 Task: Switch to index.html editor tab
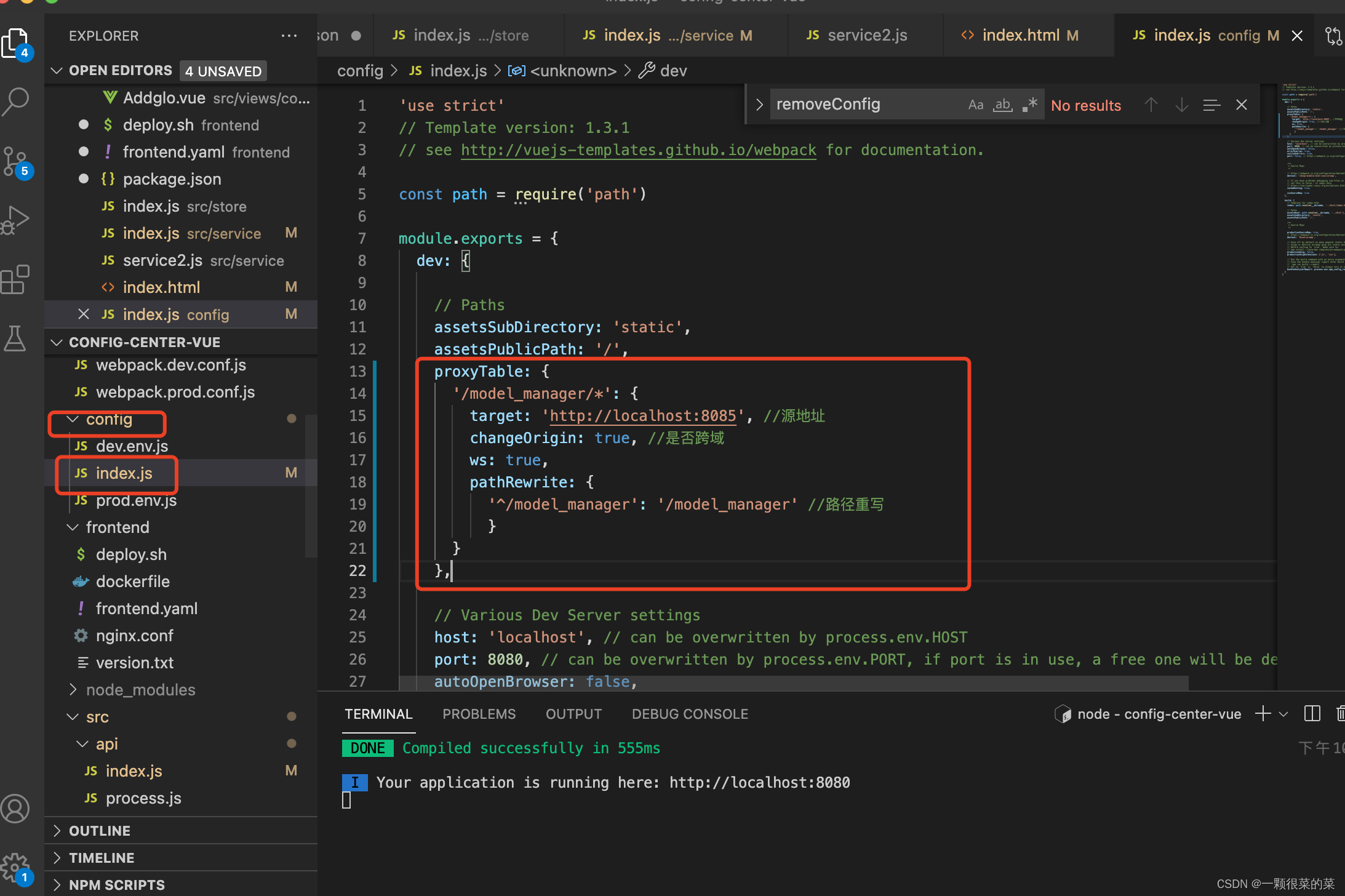[1028, 36]
